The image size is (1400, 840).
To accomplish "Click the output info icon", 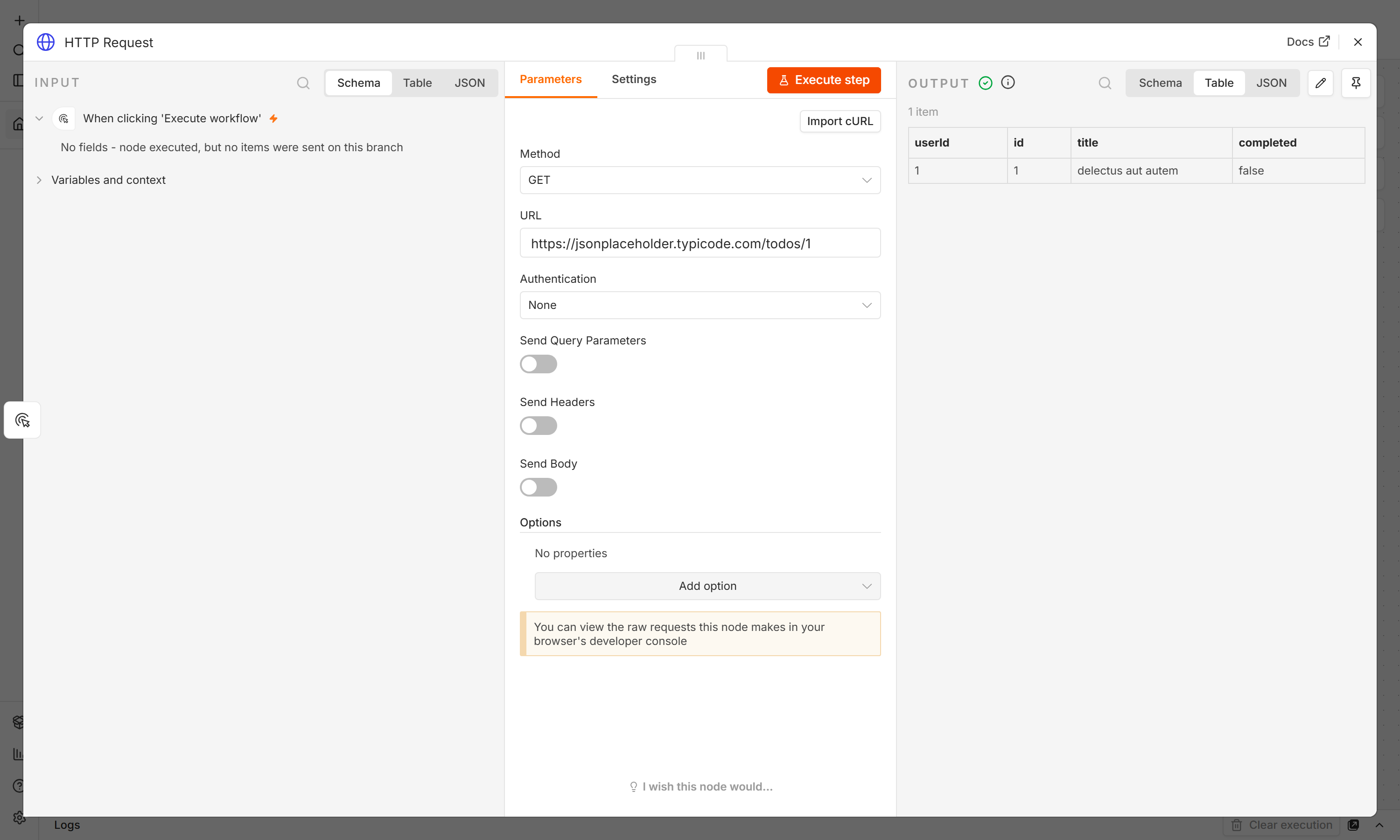I will tap(1008, 83).
